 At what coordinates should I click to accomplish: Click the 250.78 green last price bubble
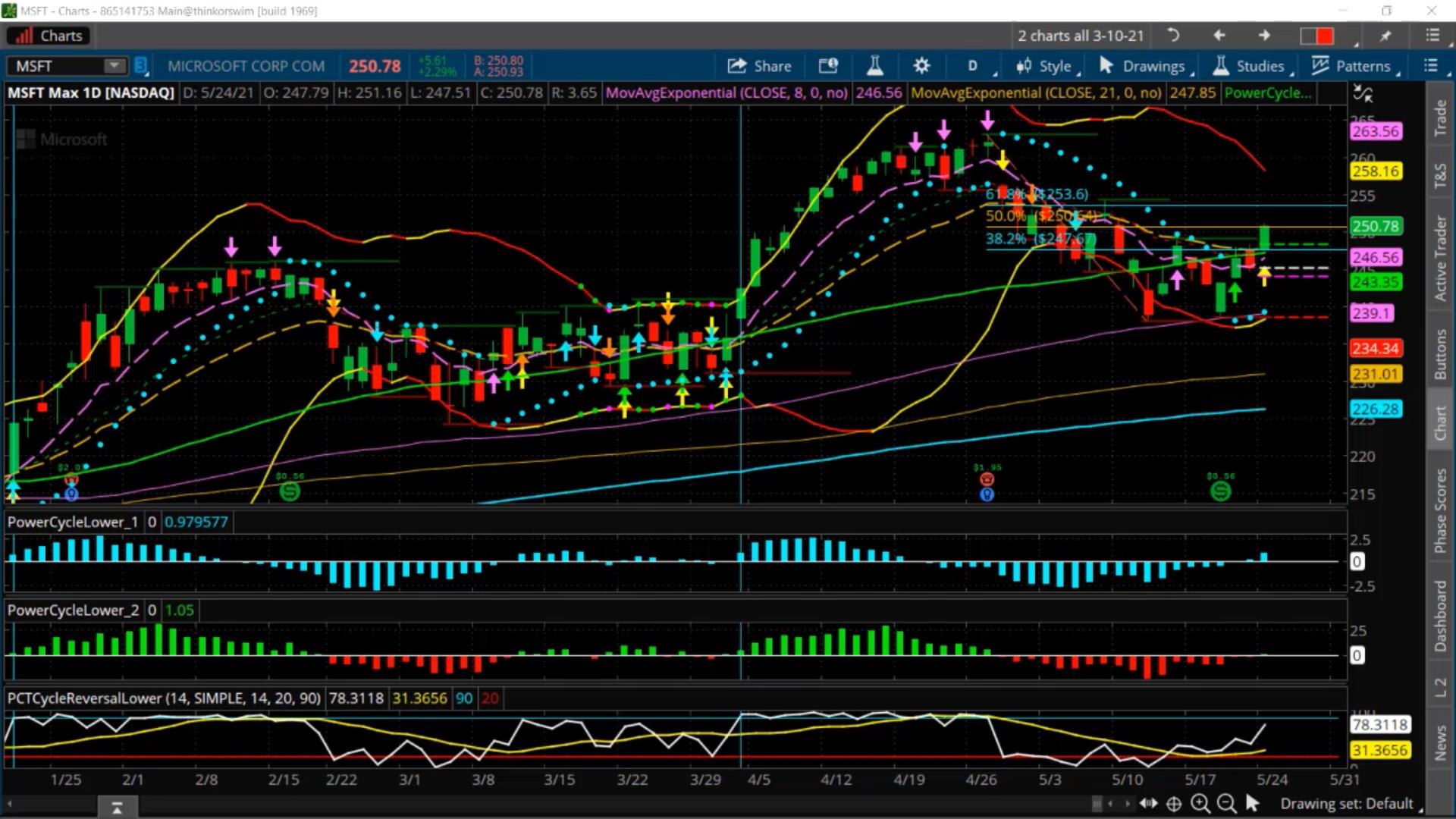[x=1376, y=226]
